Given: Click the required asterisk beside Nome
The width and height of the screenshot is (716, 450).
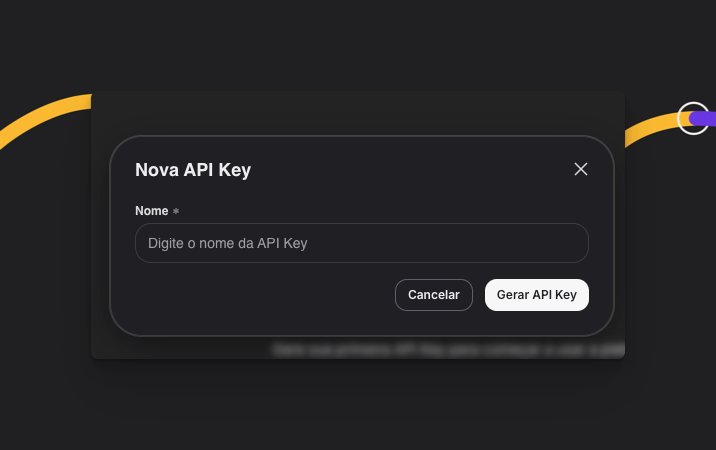Looking at the screenshot, I should pyautogui.click(x=176, y=212).
